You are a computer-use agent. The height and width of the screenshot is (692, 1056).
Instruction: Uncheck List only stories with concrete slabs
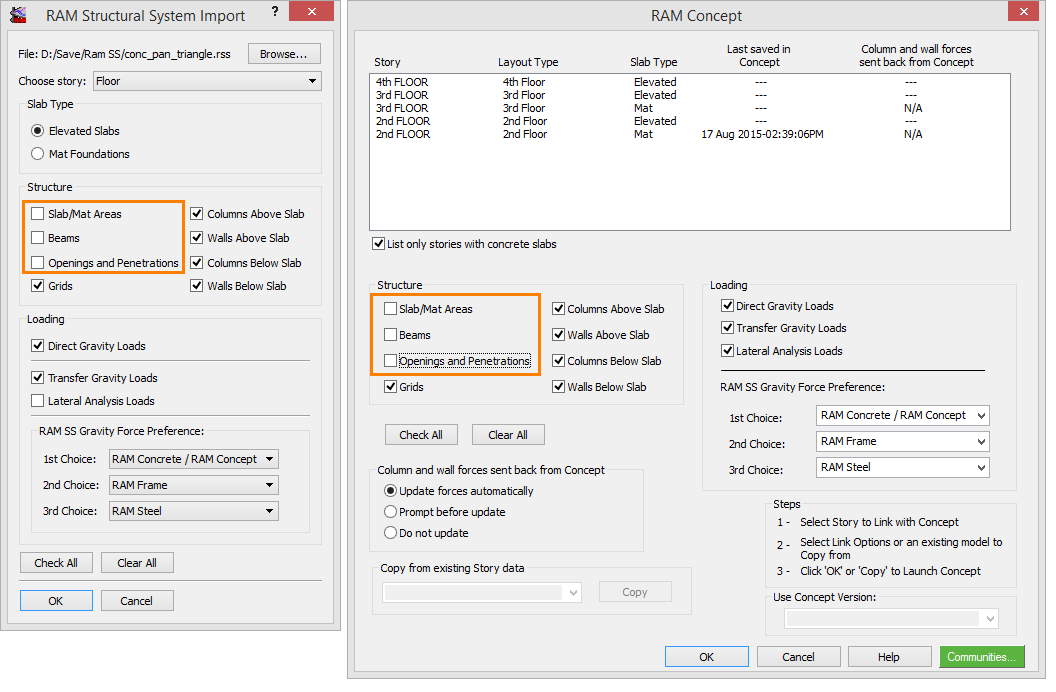(x=379, y=244)
